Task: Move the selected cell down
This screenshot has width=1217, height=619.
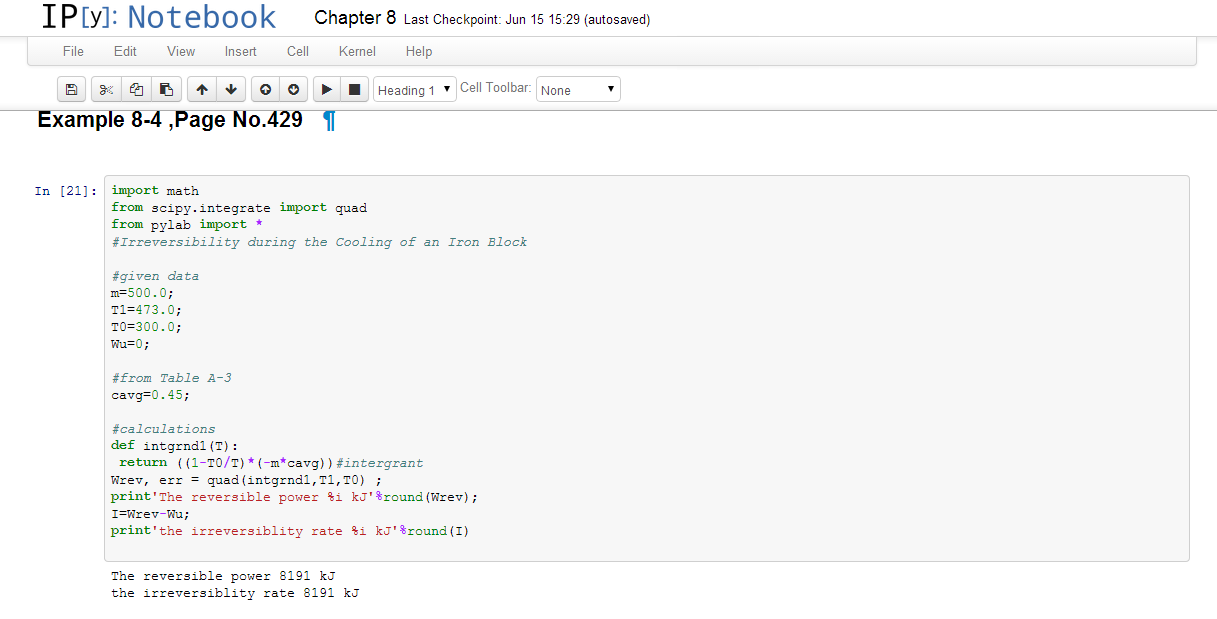Action: (231, 90)
